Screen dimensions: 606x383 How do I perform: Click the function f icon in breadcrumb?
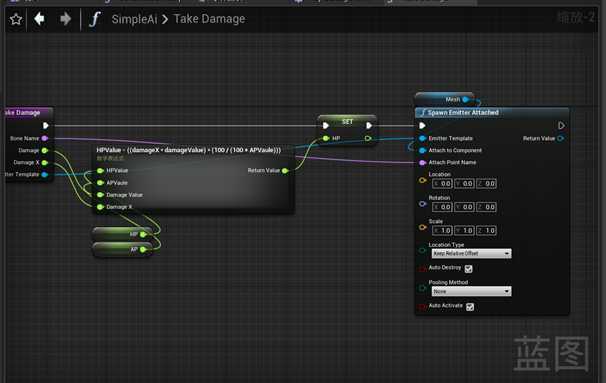click(95, 19)
